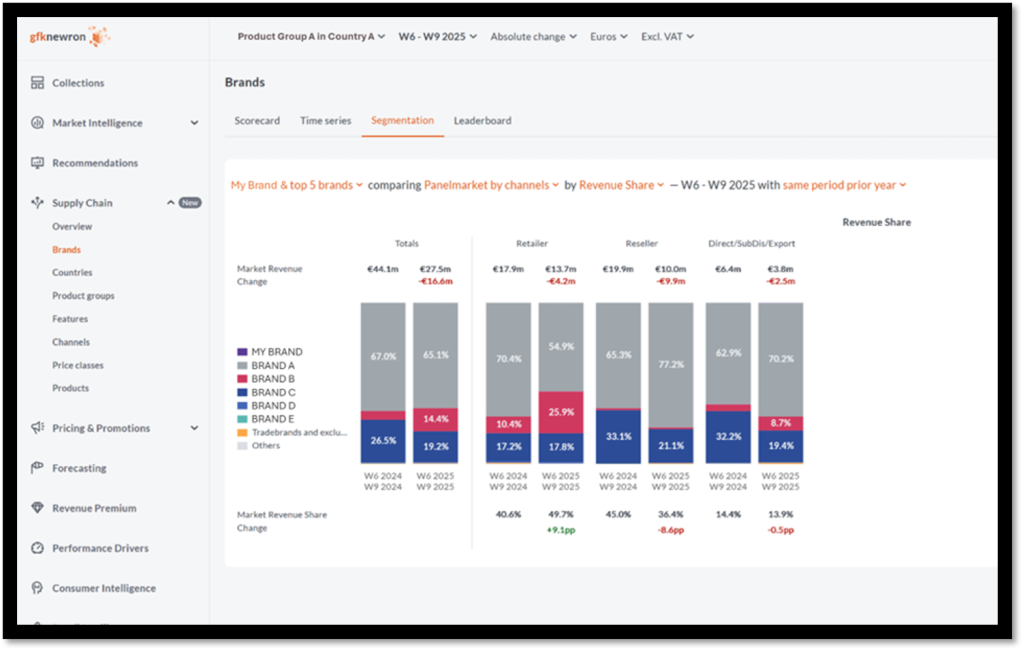This screenshot has width=1023, height=650.
Task: Click the BRAND A grey legend swatch
Action: 242,365
